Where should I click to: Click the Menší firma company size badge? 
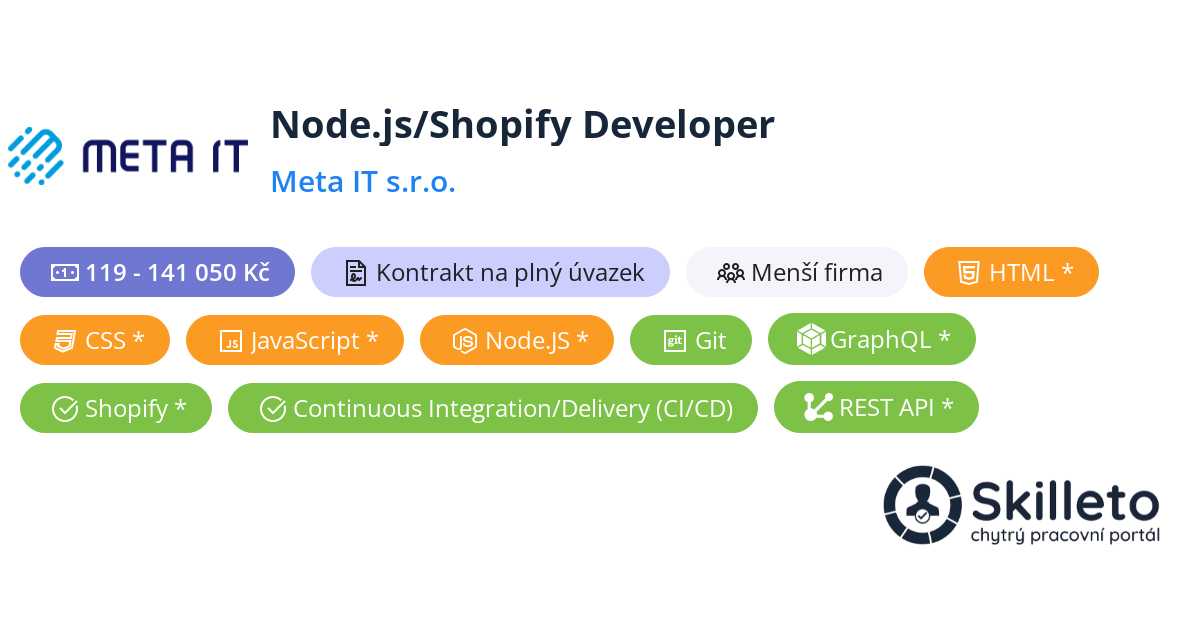point(797,271)
